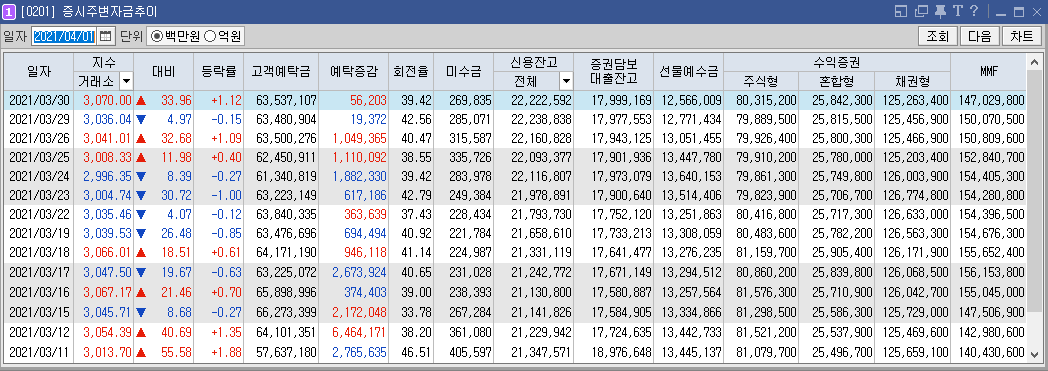Click the 고객예탁금 column header

[281, 71]
